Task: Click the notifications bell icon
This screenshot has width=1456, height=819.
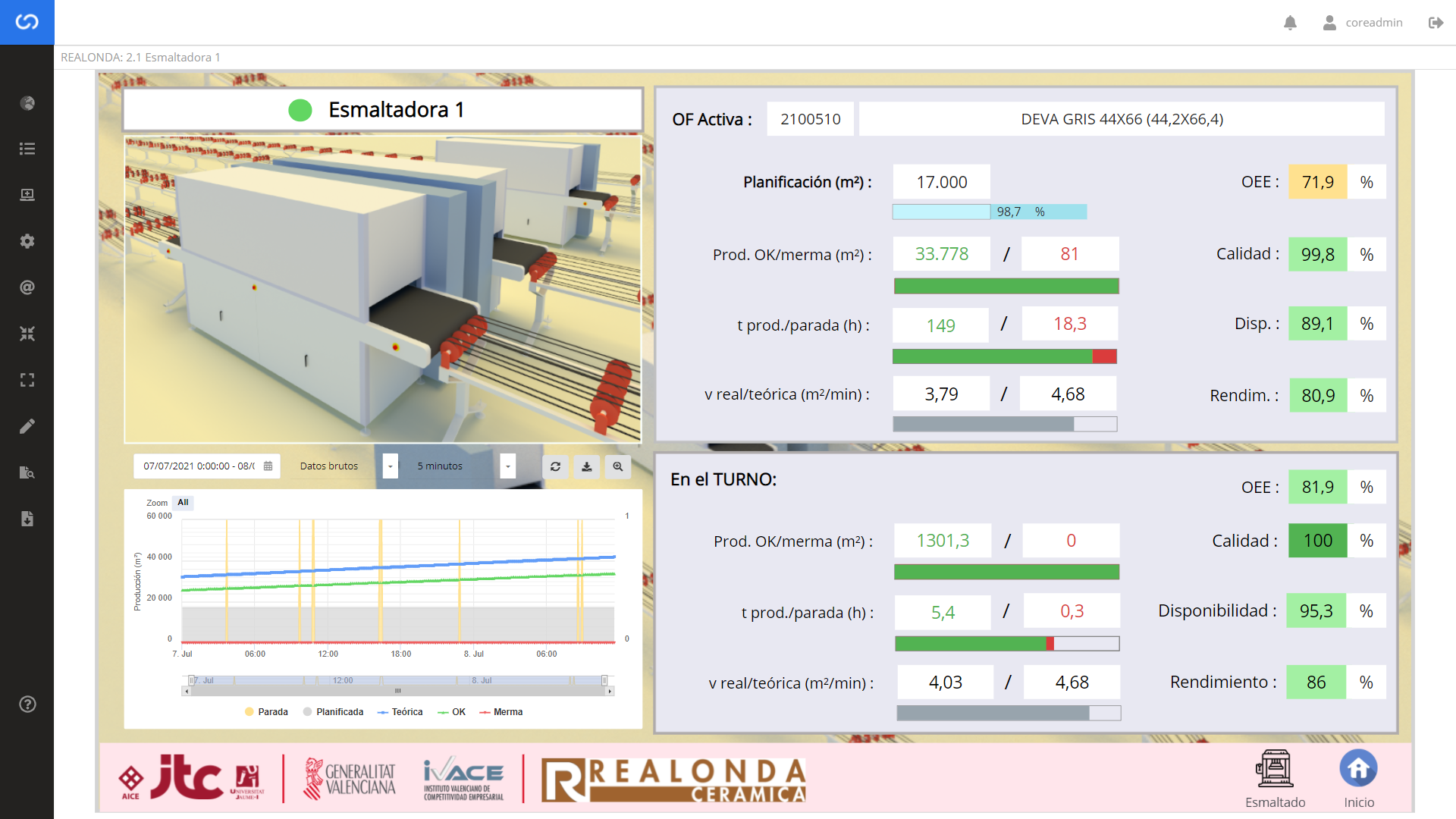Action: [1290, 23]
